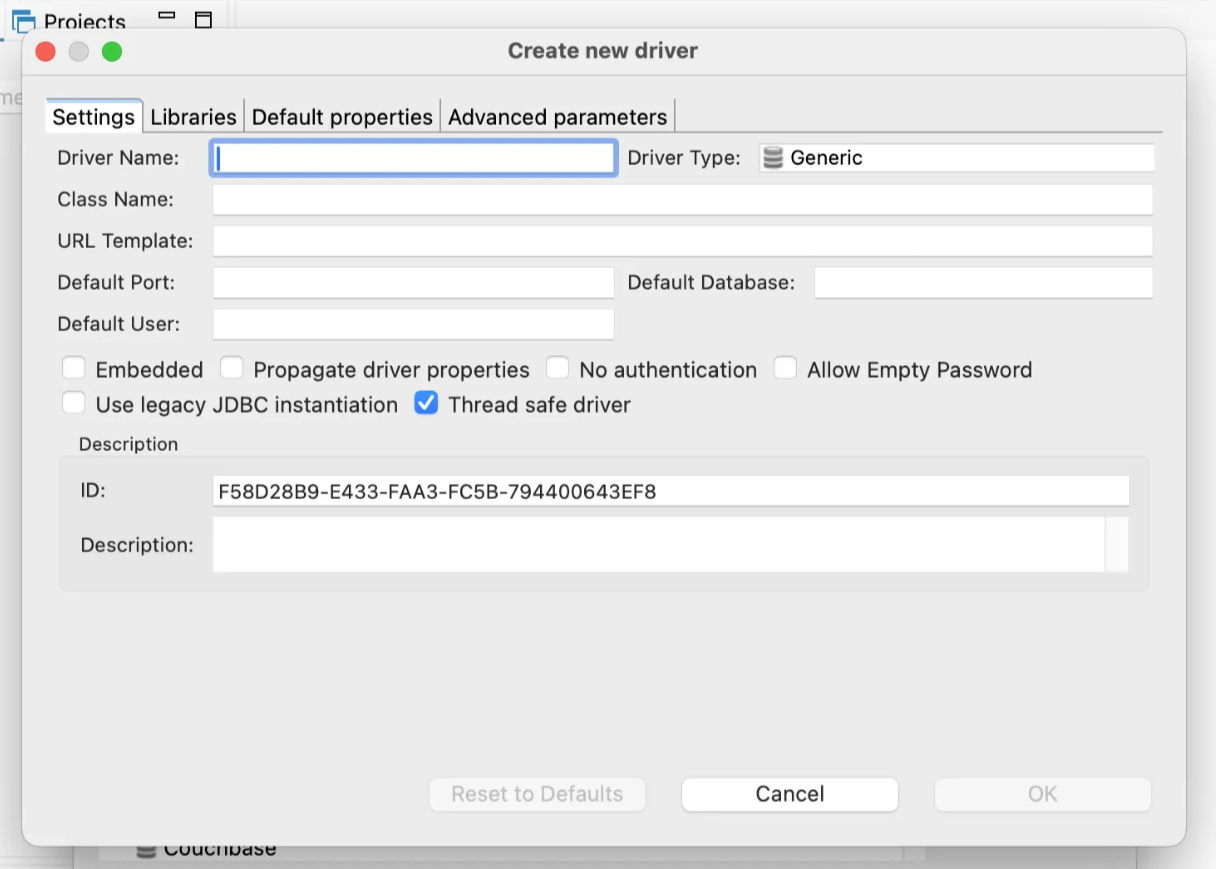Click the Projects panel icon

[24, 20]
